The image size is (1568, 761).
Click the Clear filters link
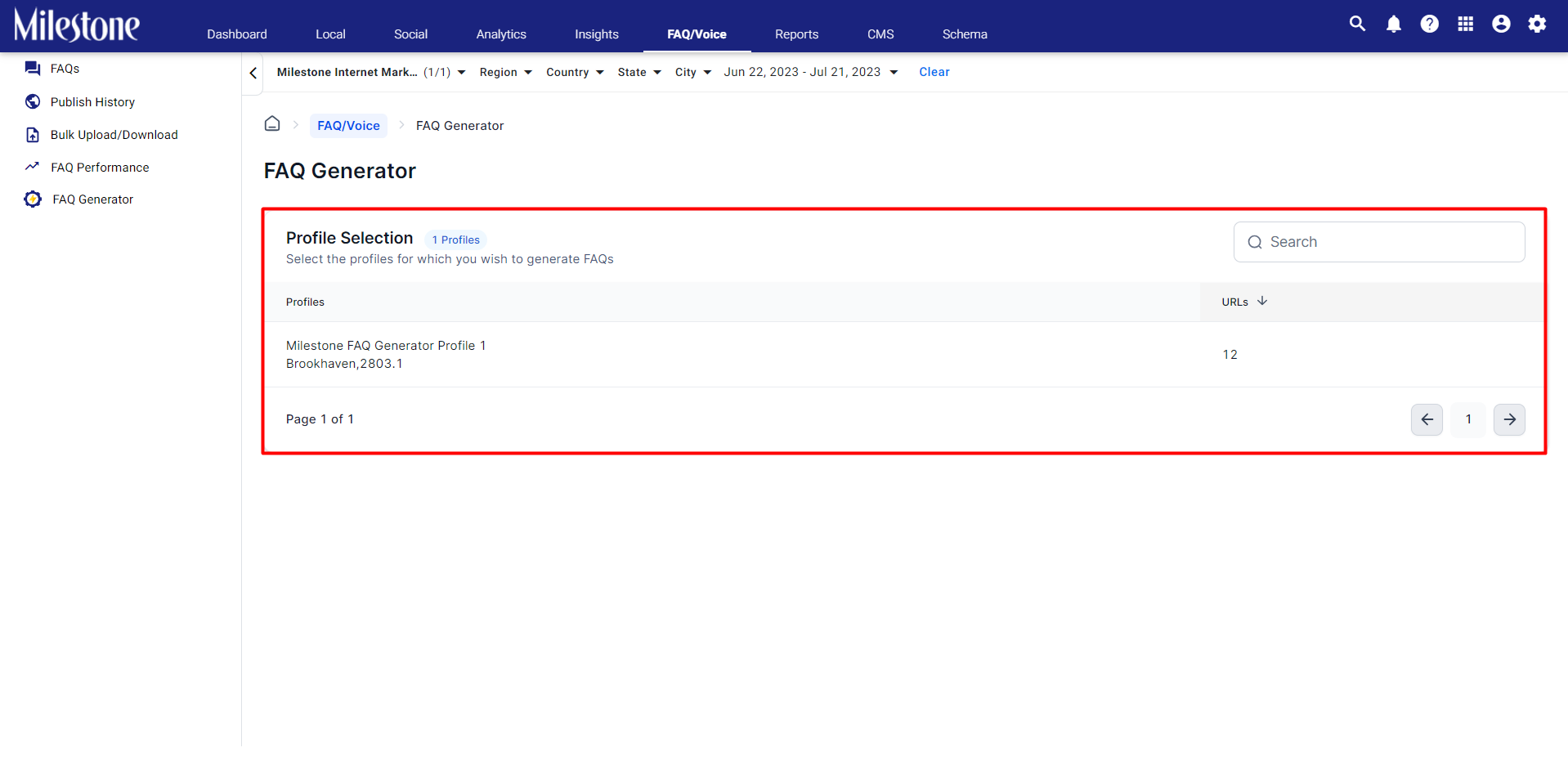tap(934, 72)
